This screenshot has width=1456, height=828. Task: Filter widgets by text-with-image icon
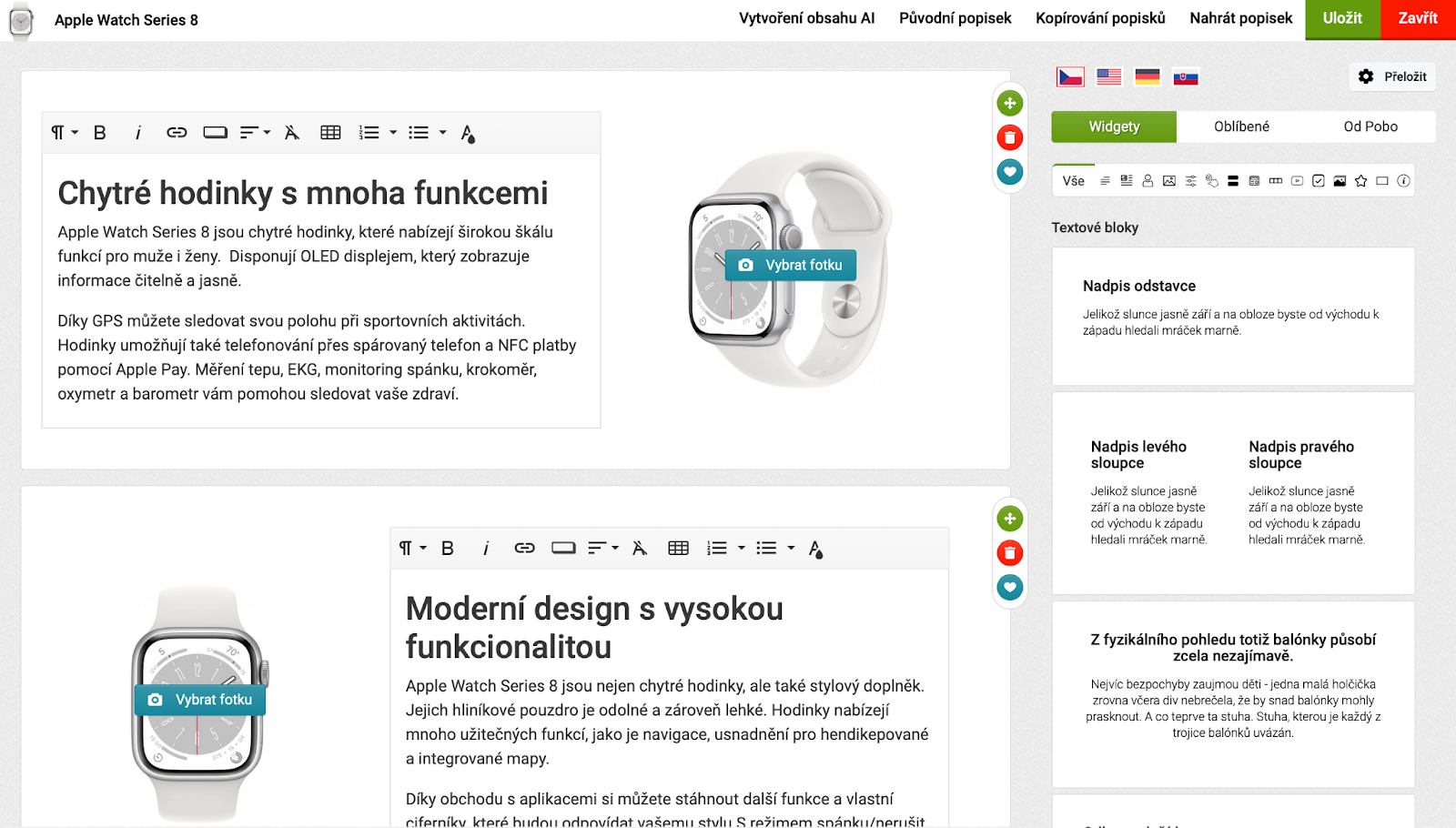coord(1127,181)
